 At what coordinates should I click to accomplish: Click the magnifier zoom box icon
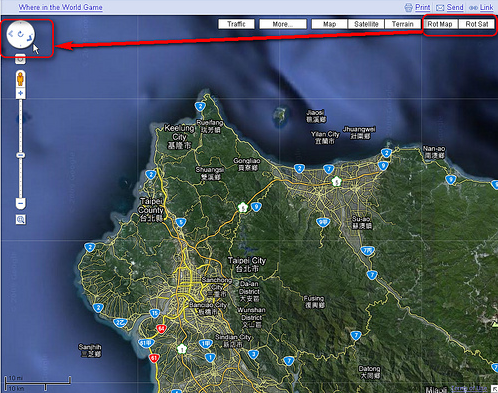(x=21, y=219)
